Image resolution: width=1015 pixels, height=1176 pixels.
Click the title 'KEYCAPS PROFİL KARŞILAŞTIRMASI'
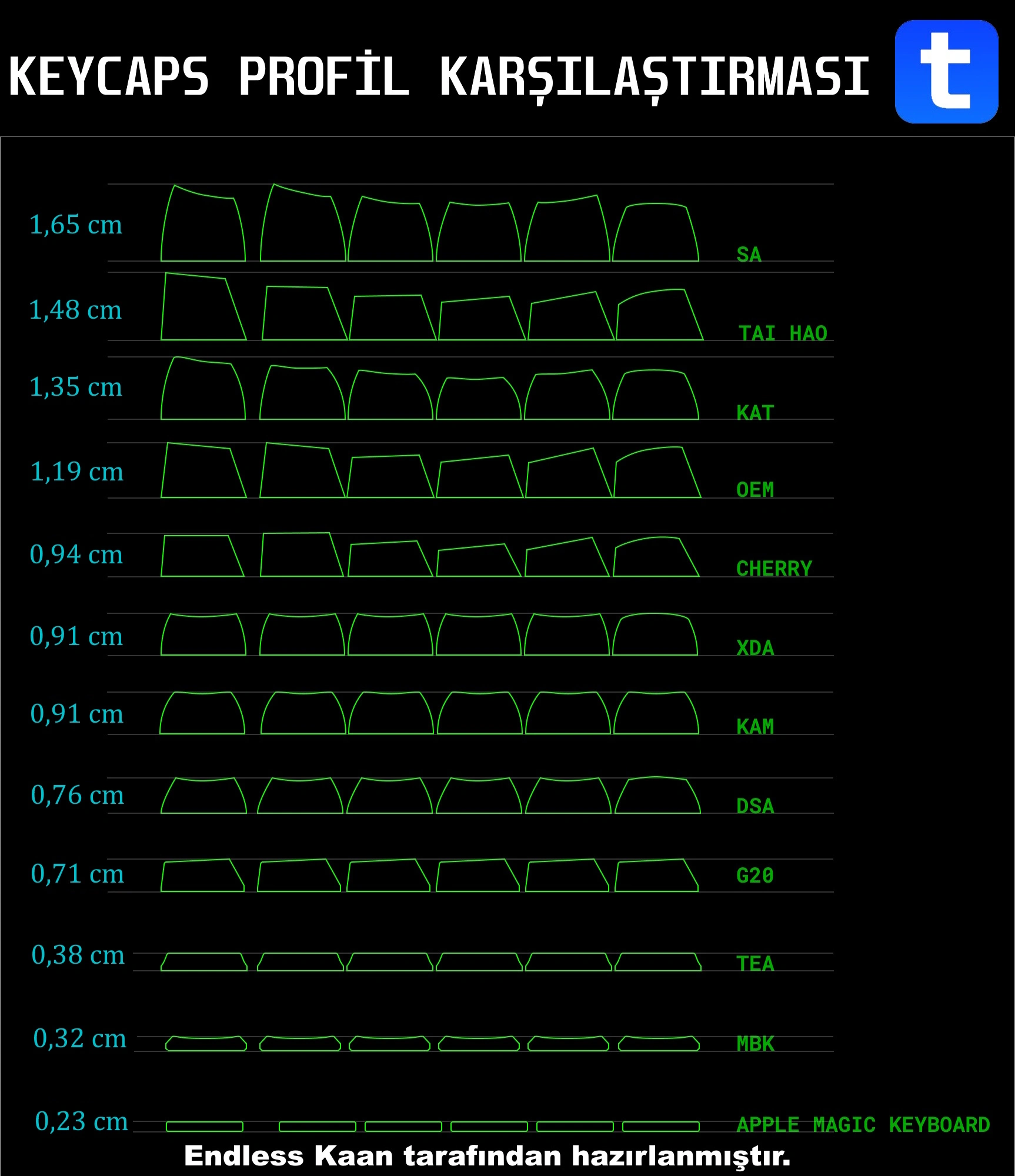439,76
